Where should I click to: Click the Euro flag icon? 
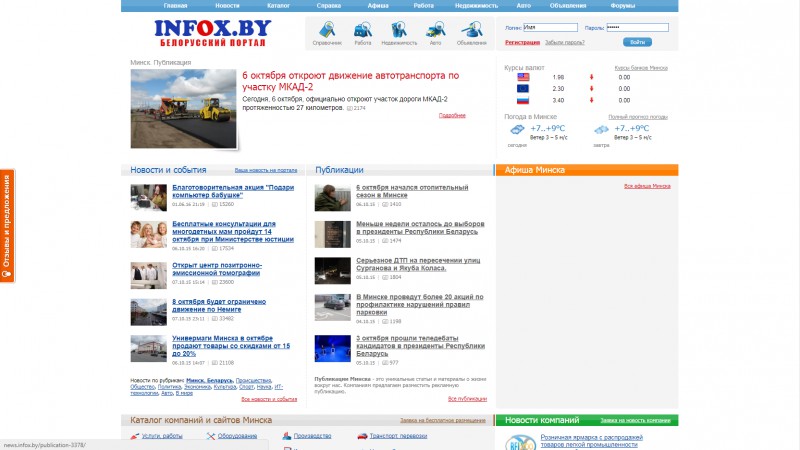coord(523,88)
